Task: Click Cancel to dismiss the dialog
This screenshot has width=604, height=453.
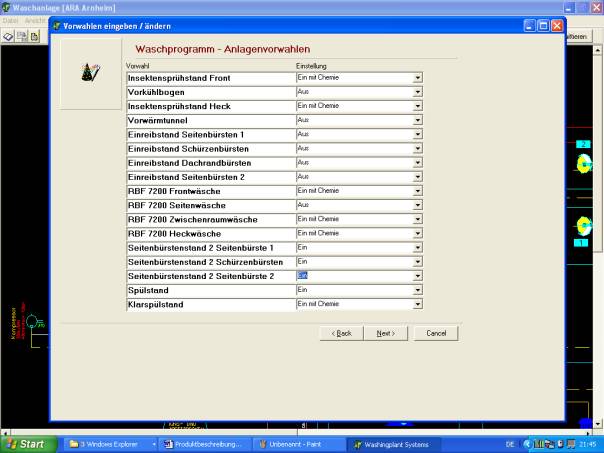Action: (436, 333)
